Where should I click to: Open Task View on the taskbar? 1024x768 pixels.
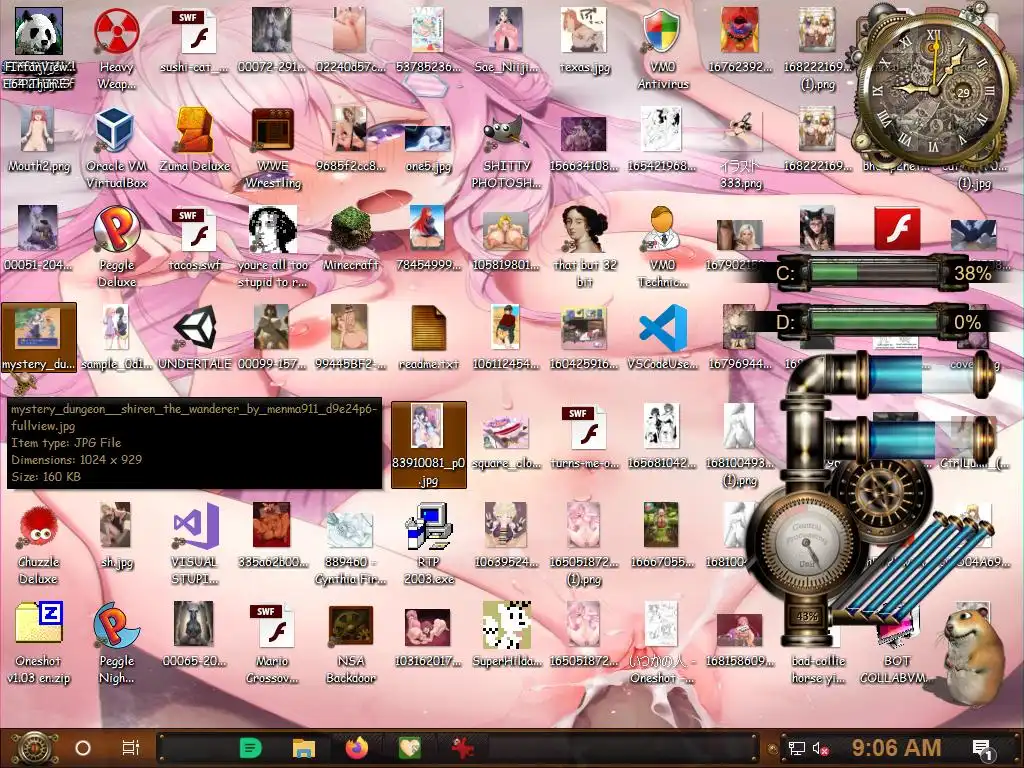click(131, 748)
